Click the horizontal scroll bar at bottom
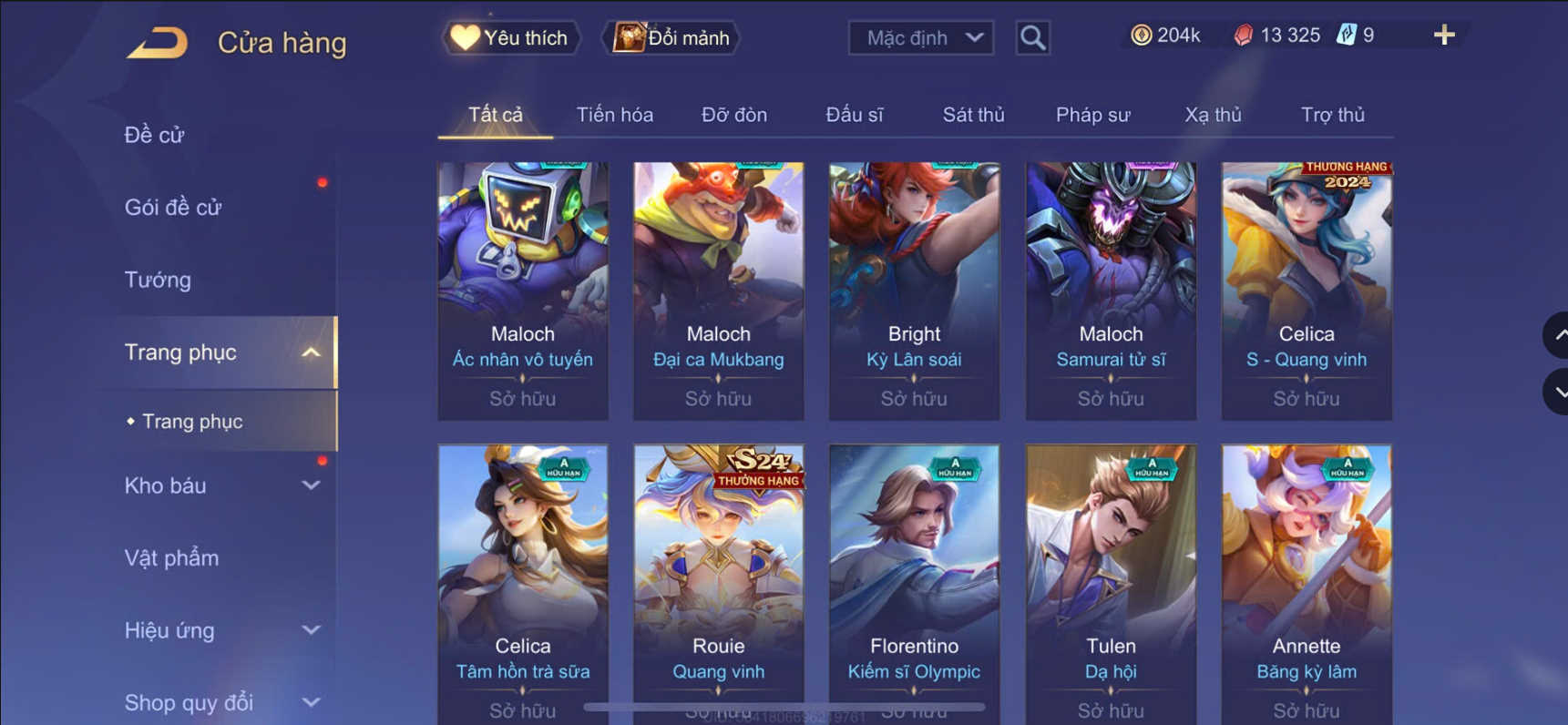Viewport: 1568px width, 725px height. 784,707
